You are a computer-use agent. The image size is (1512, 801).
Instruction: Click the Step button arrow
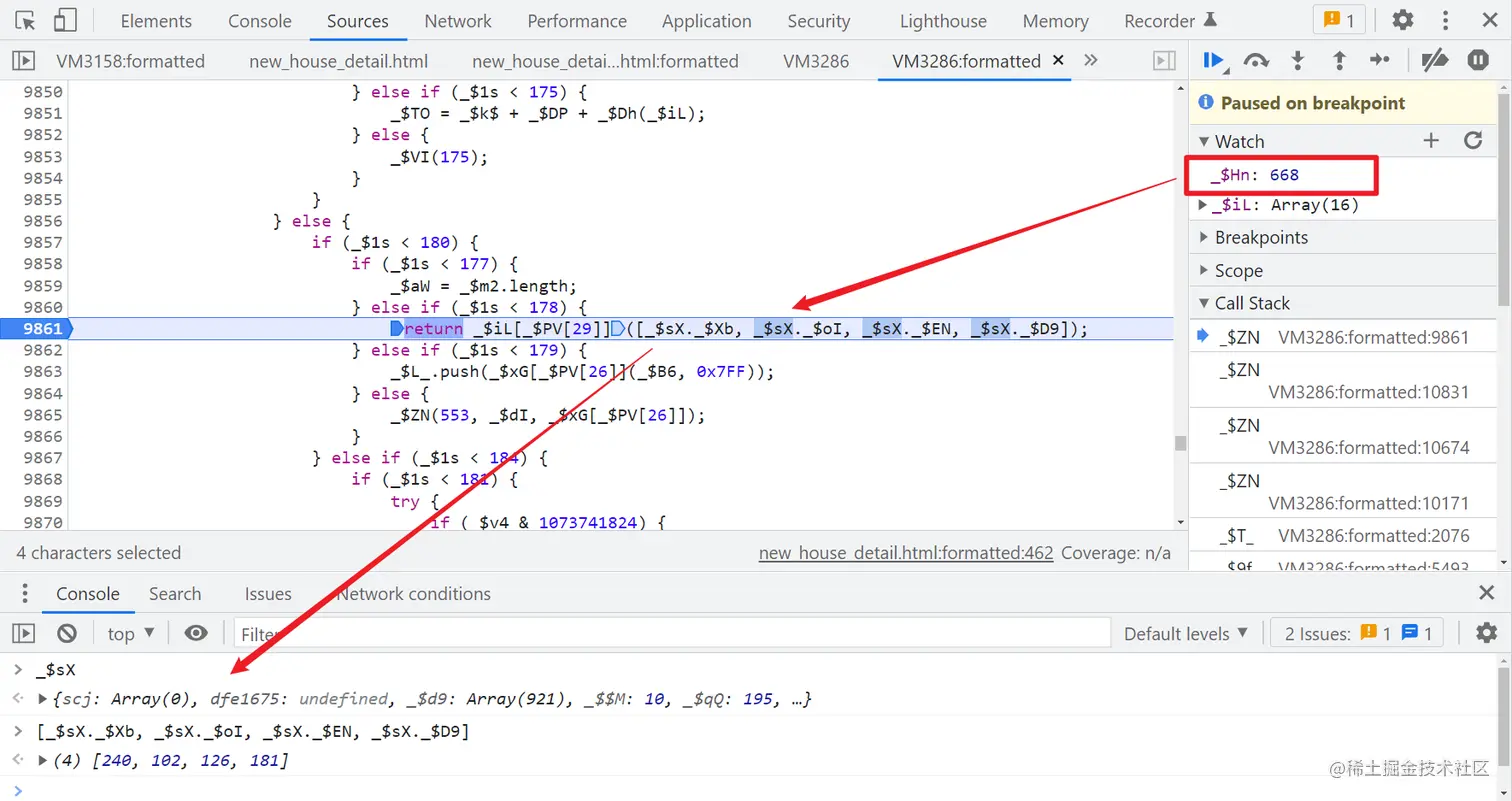pyautogui.click(x=1380, y=61)
